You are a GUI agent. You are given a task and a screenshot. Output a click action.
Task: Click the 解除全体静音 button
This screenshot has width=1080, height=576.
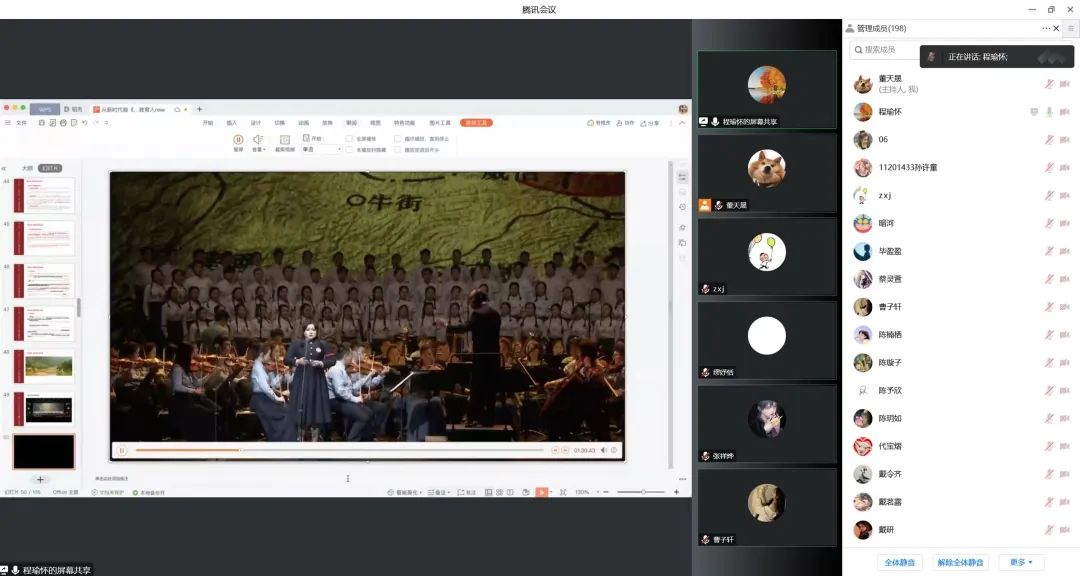[x=960, y=562]
